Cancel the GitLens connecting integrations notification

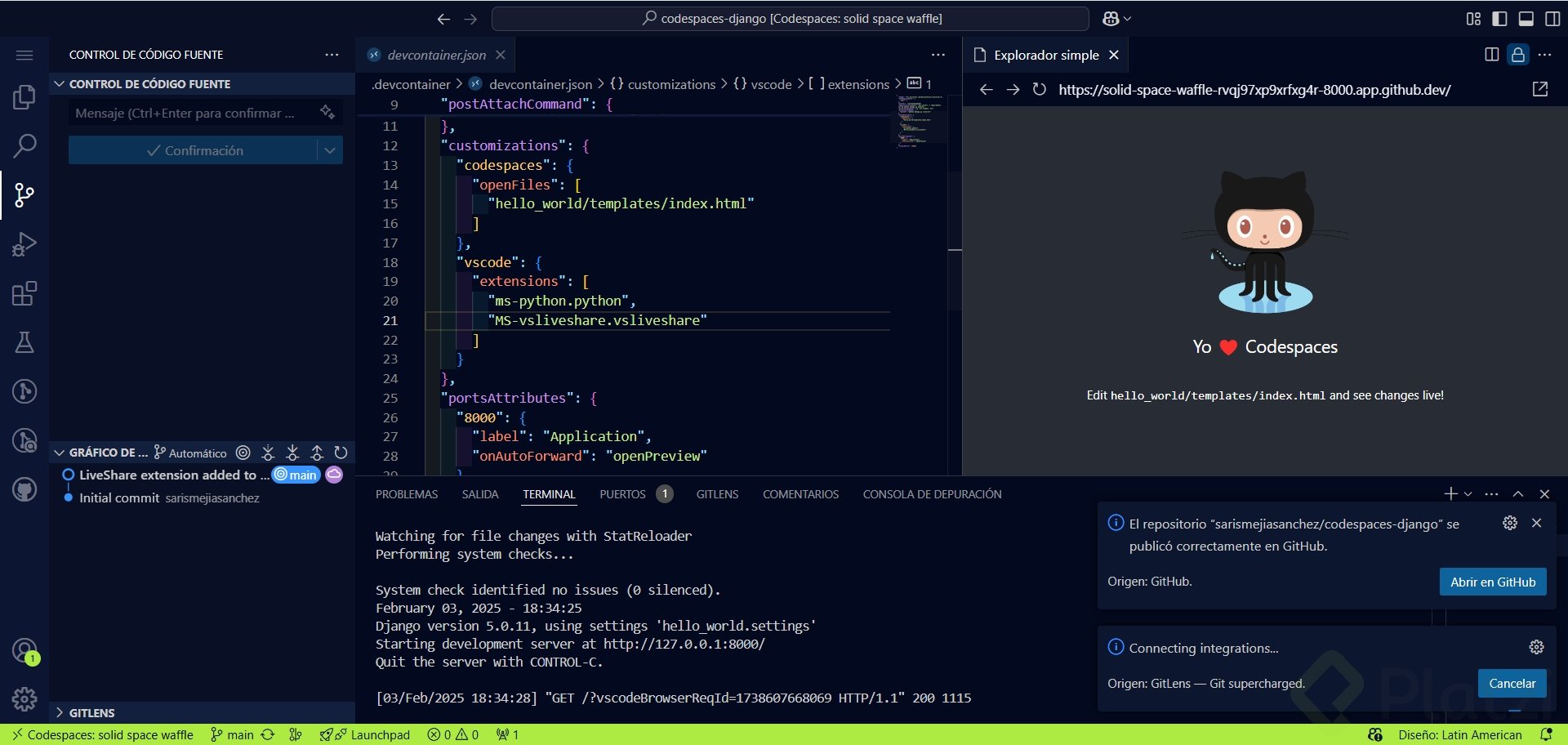click(1511, 684)
